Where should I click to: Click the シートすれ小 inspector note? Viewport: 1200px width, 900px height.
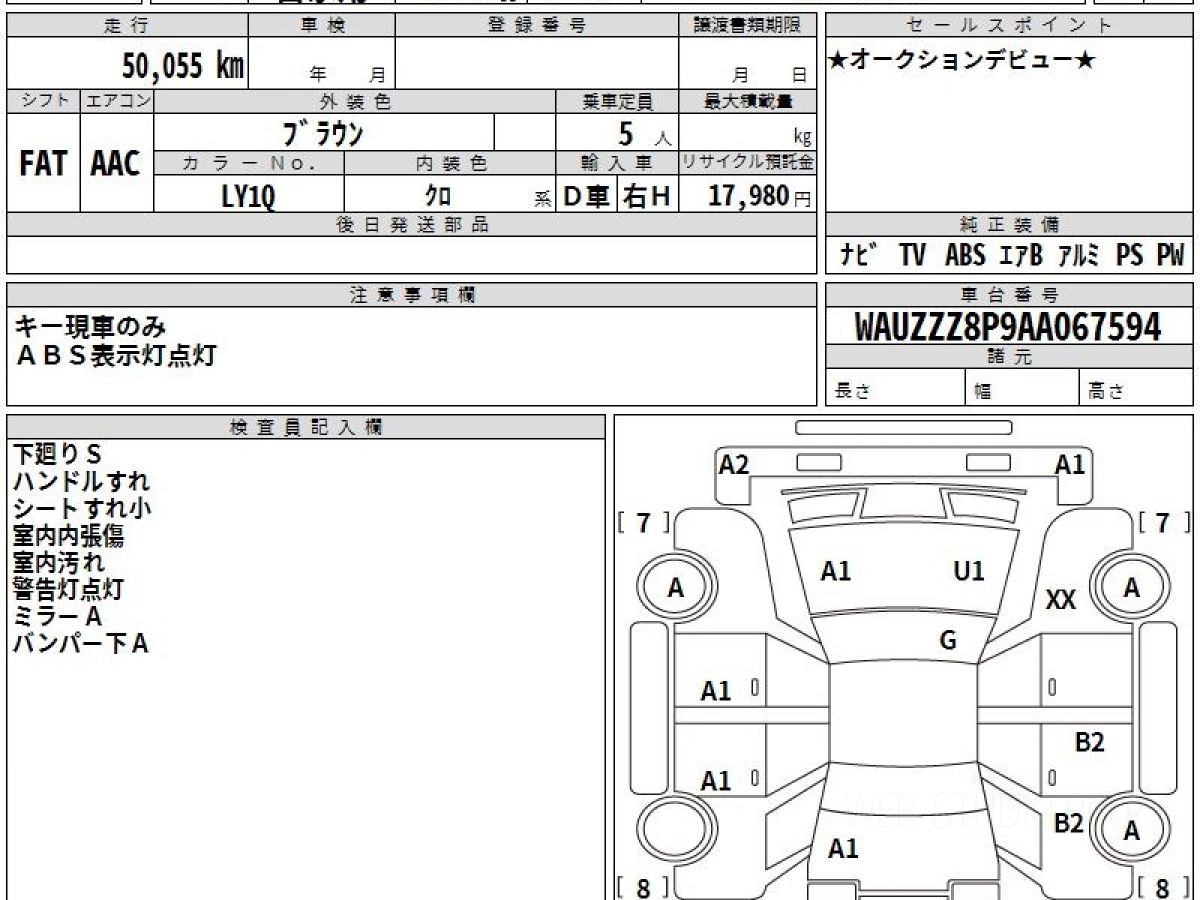82,509
